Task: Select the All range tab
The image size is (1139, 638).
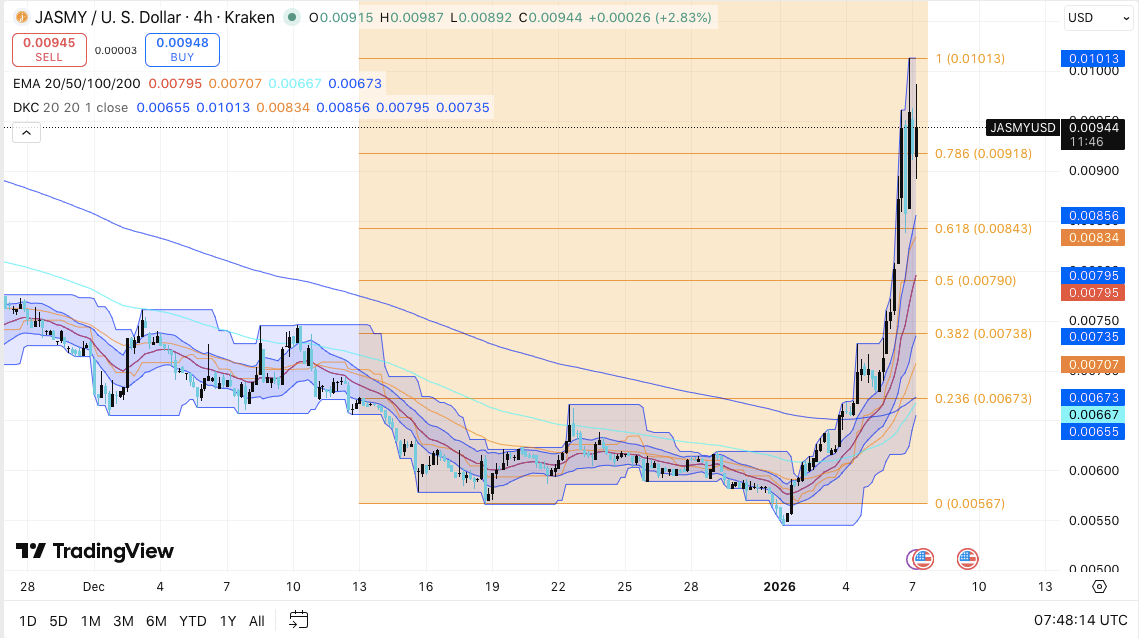Action: click(x=256, y=621)
